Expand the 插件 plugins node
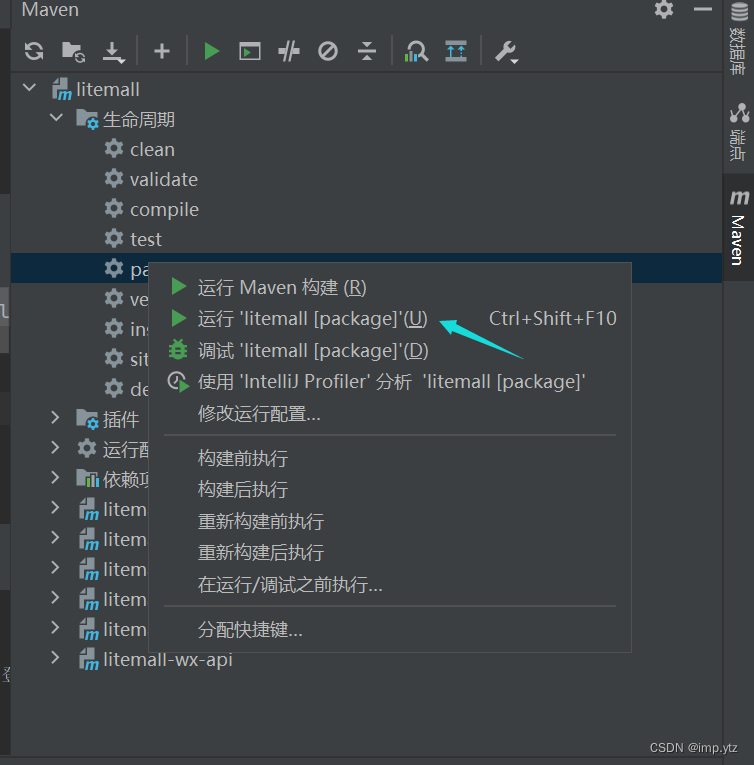This screenshot has height=765, width=754. pyautogui.click(x=55, y=418)
